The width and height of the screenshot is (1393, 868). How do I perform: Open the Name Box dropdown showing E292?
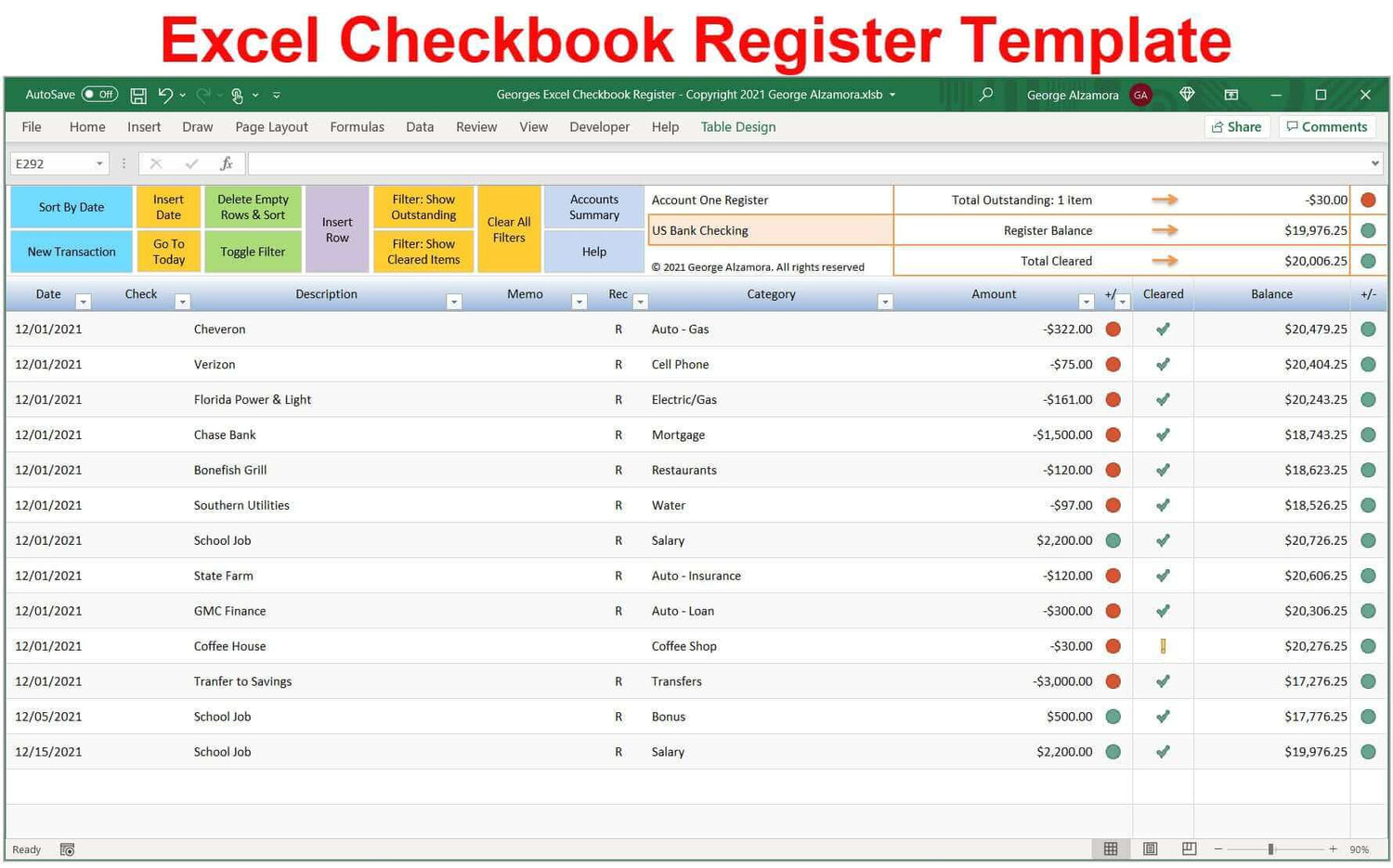[100, 162]
